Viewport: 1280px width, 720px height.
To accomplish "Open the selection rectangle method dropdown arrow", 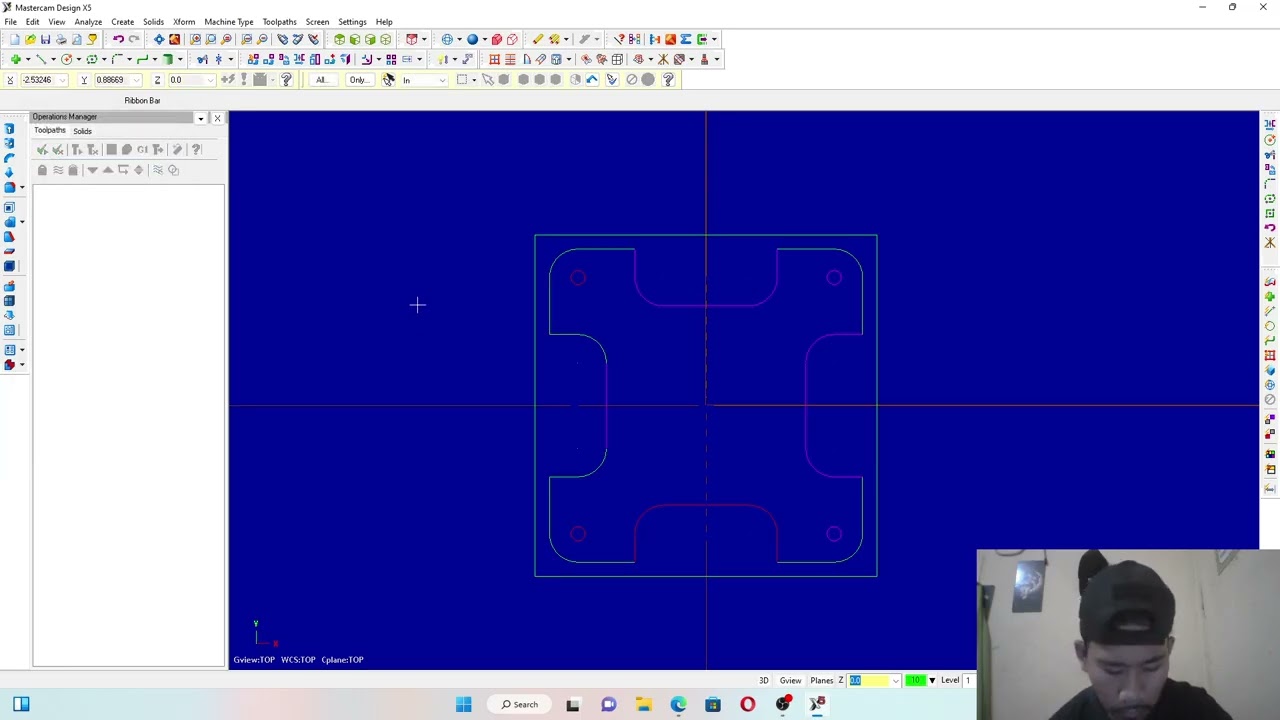I will (x=474, y=80).
